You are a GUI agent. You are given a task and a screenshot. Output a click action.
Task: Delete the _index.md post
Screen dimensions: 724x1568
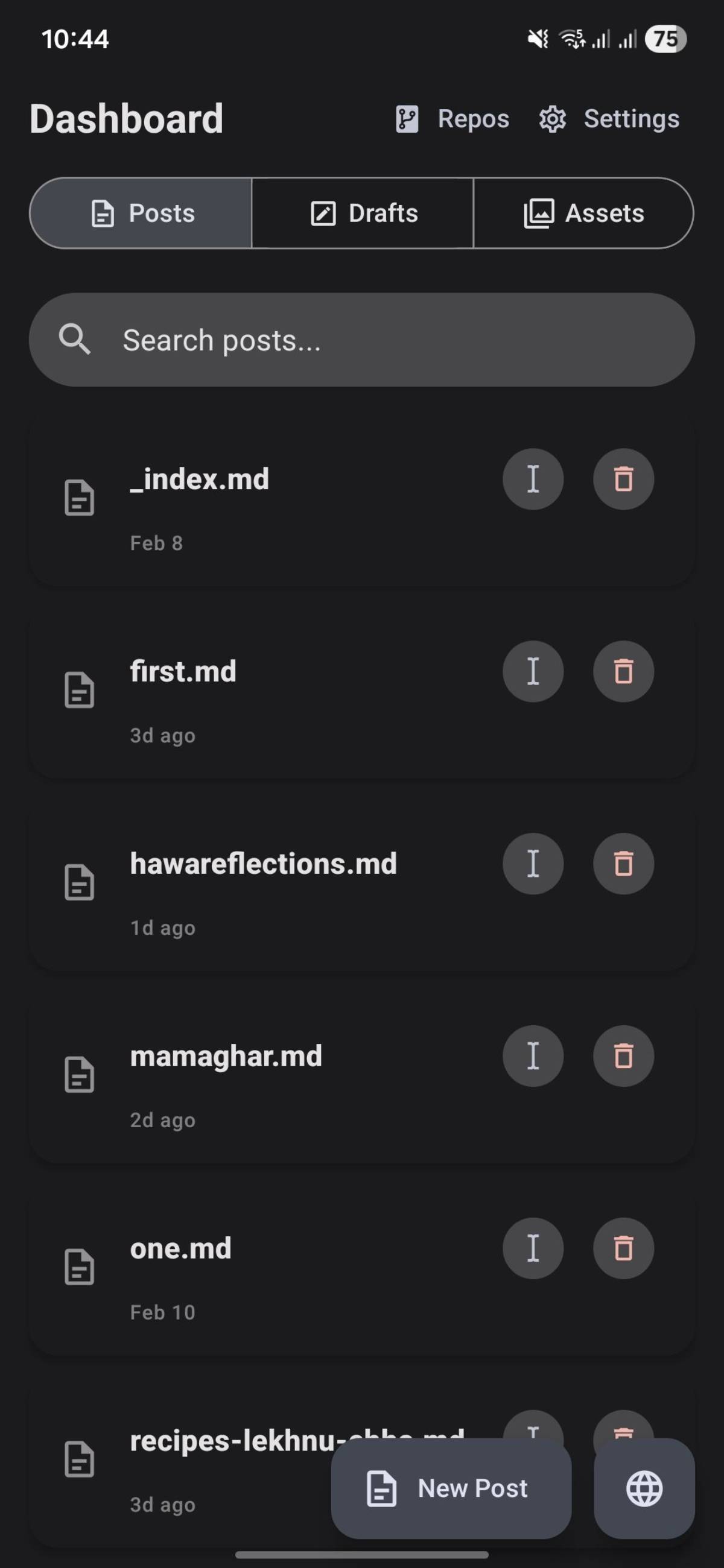(623, 479)
